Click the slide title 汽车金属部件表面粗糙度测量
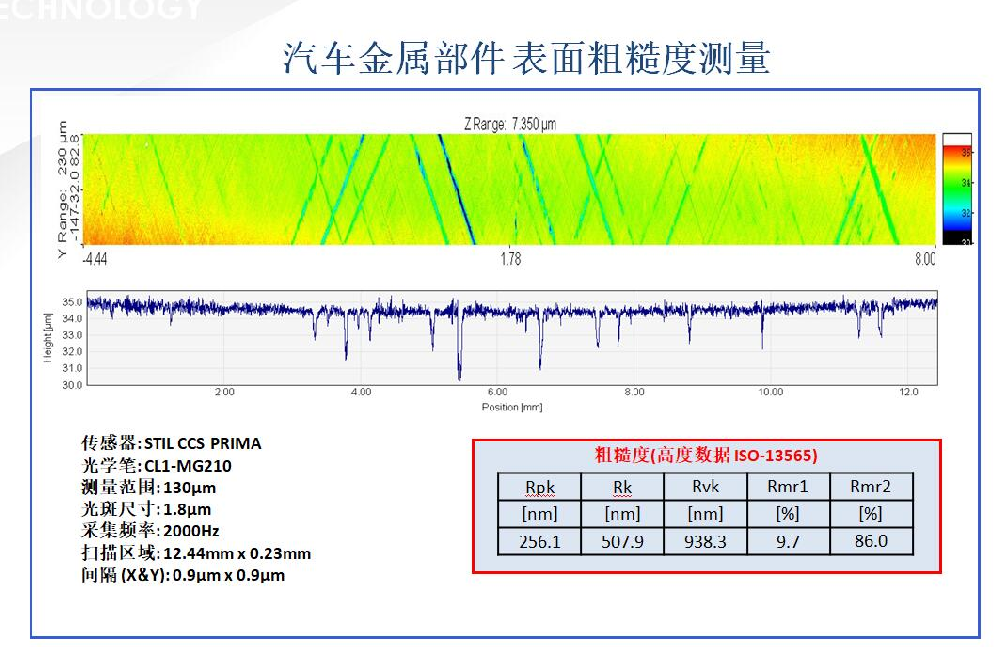 click(x=526, y=59)
